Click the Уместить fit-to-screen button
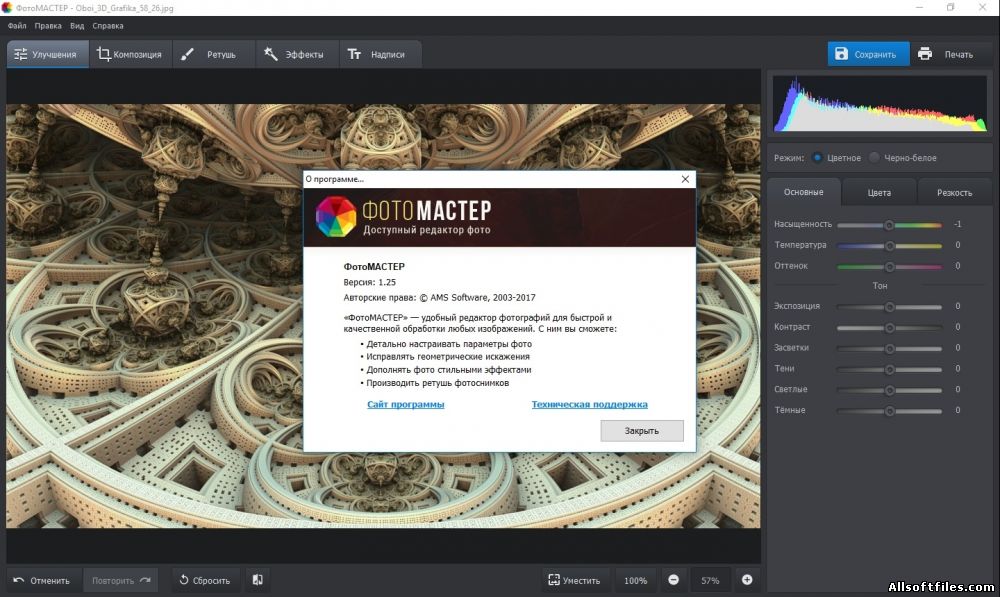The width and height of the screenshot is (1000, 597). [575, 580]
